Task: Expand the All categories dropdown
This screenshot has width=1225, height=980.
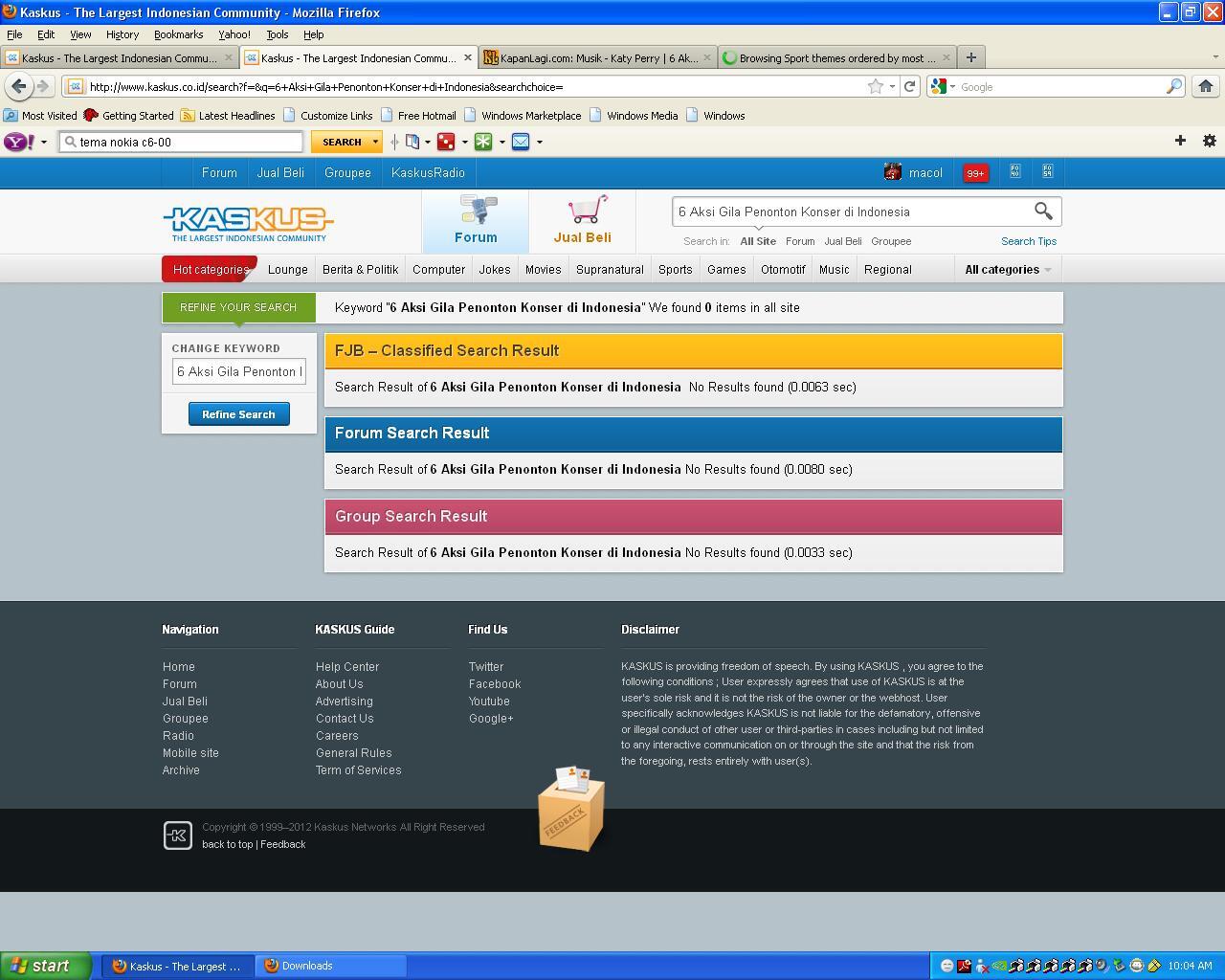Action: click(1008, 270)
